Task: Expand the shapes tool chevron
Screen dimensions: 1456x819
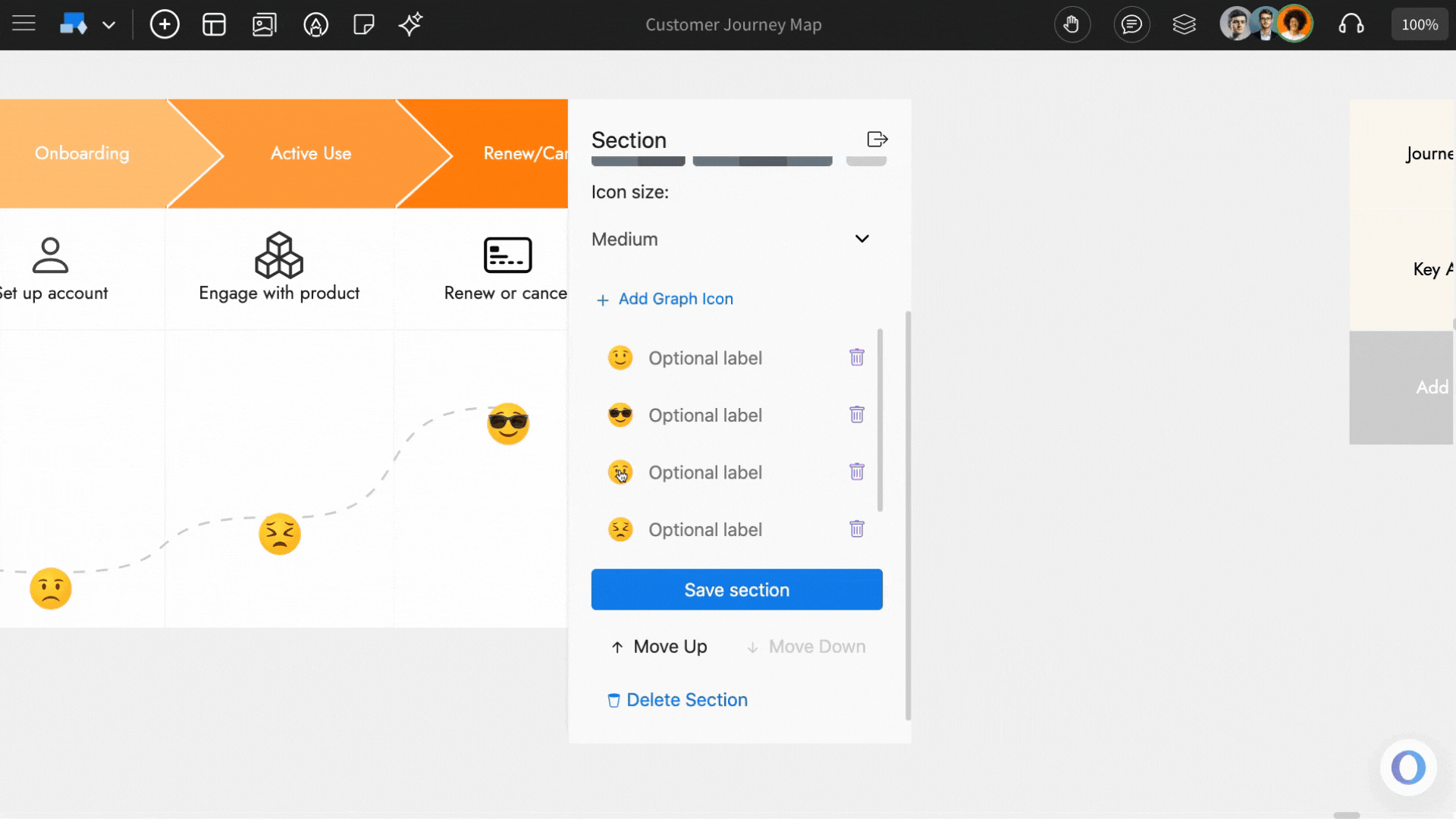Action: [109, 25]
